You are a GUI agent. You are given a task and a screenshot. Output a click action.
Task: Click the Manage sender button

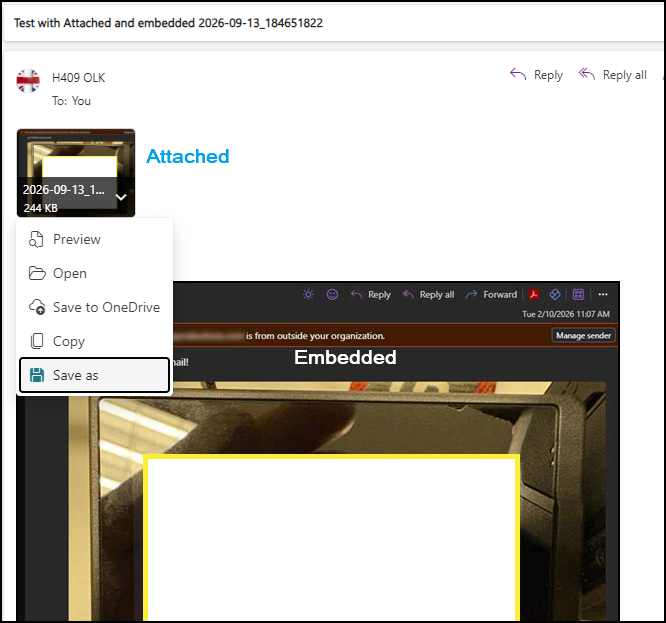point(583,335)
